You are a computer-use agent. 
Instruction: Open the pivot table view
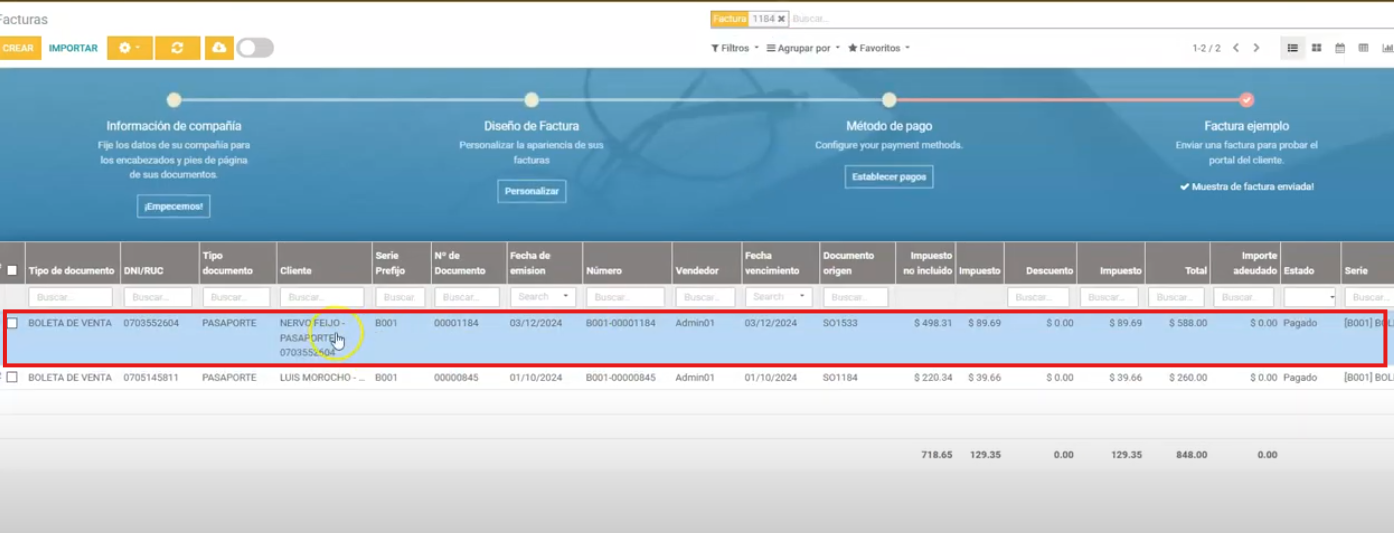pos(1363,48)
